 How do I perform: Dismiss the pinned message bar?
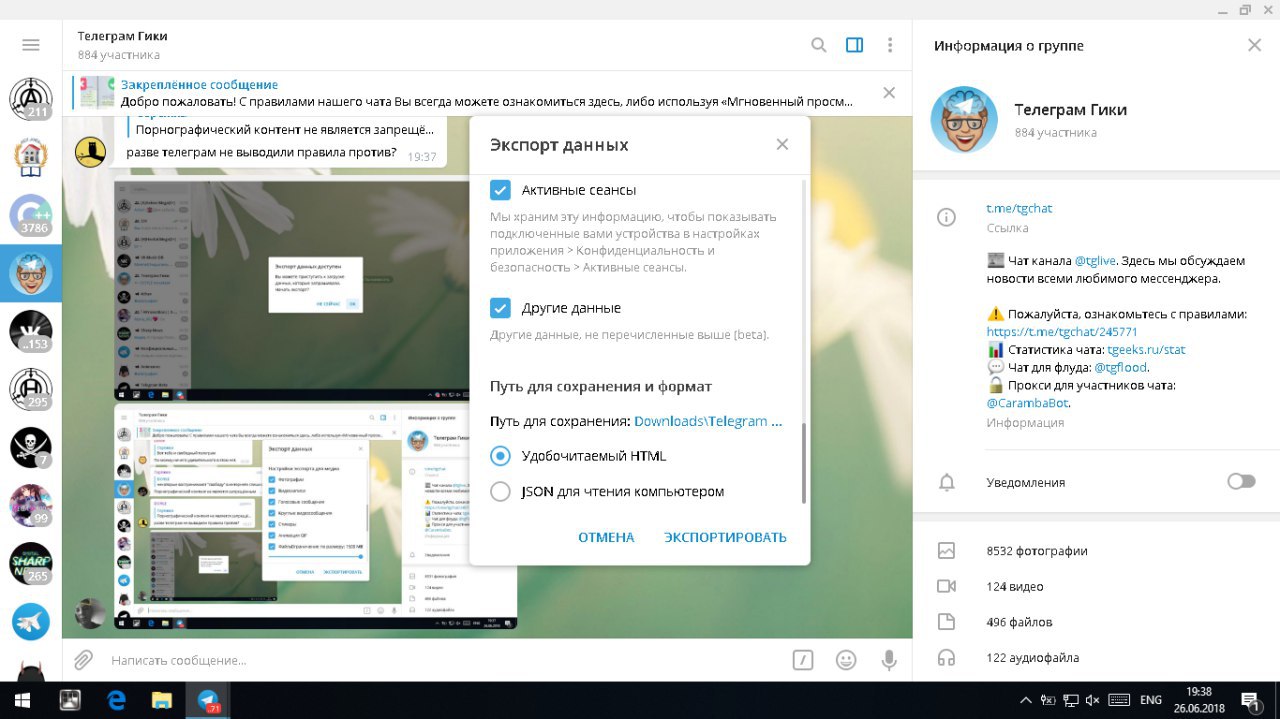[889, 93]
